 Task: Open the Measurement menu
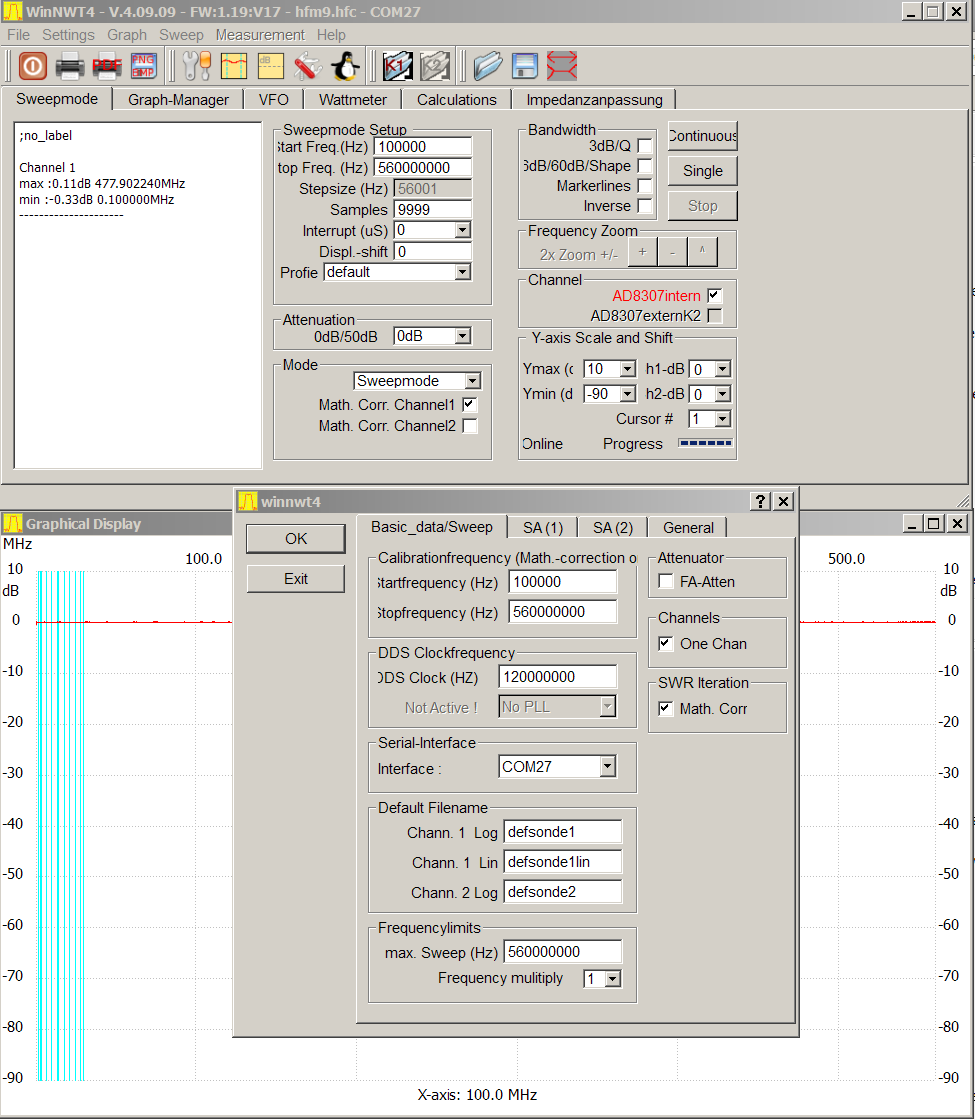coord(260,34)
